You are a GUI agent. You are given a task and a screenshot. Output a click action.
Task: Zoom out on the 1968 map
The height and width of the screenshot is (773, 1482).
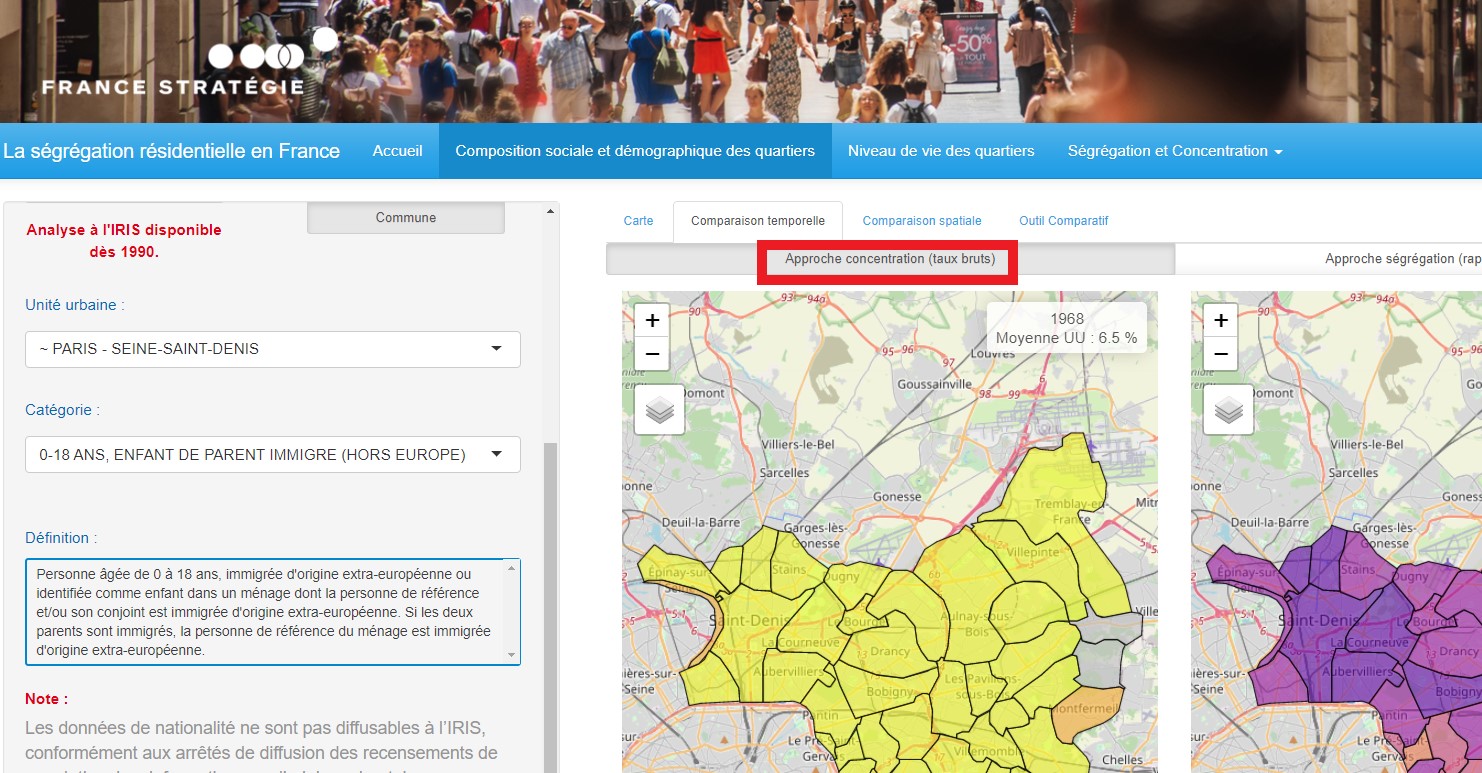pyautogui.click(x=652, y=354)
